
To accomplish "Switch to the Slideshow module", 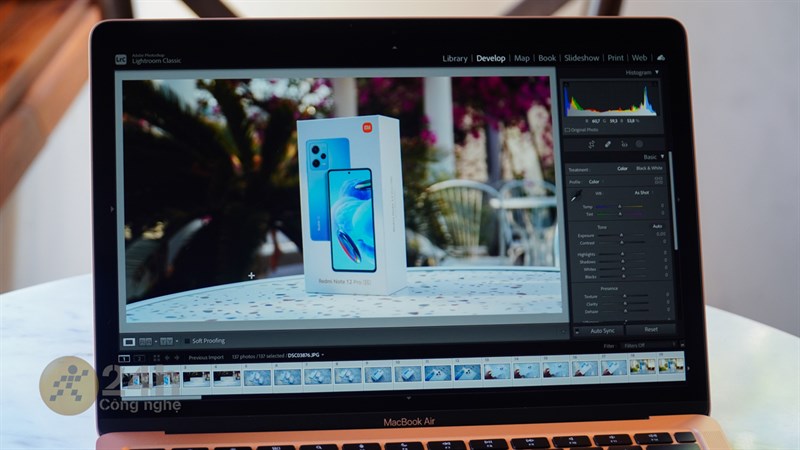I will pyautogui.click(x=582, y=58).
